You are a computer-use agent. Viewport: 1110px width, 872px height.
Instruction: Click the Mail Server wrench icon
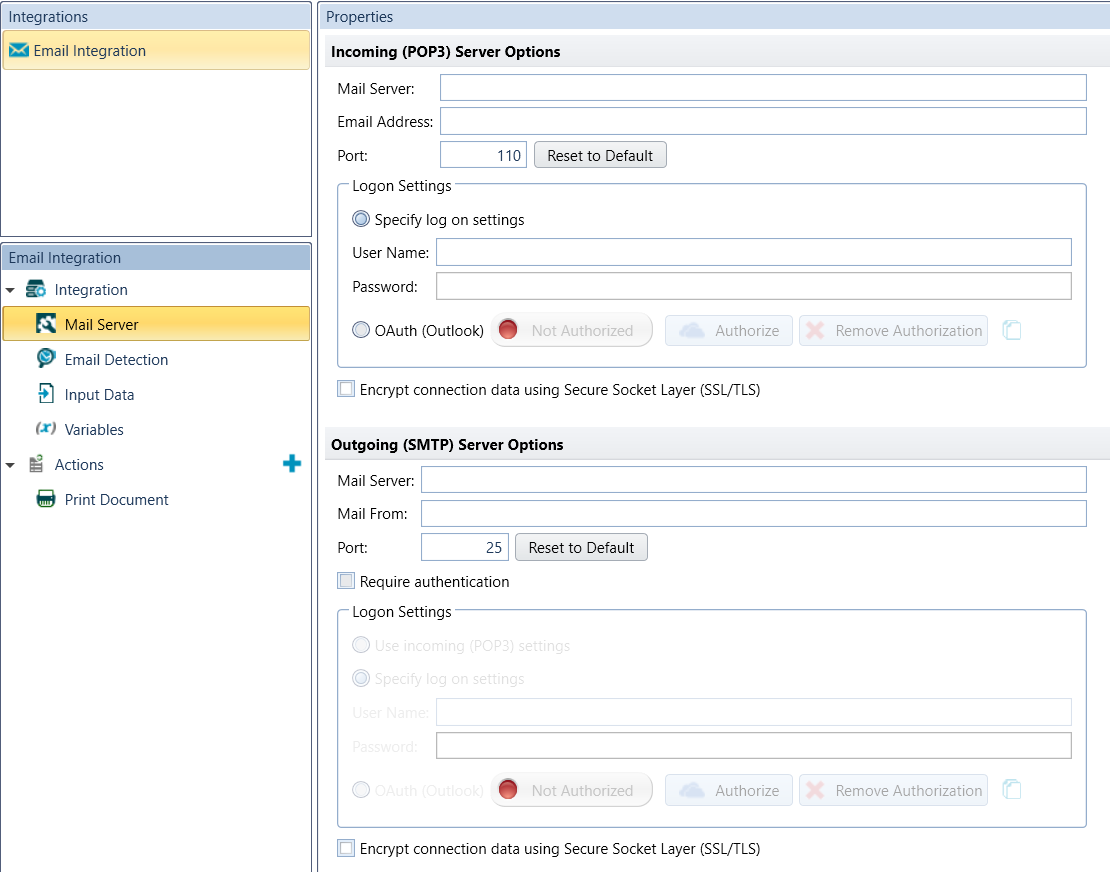tap(46, 324)
